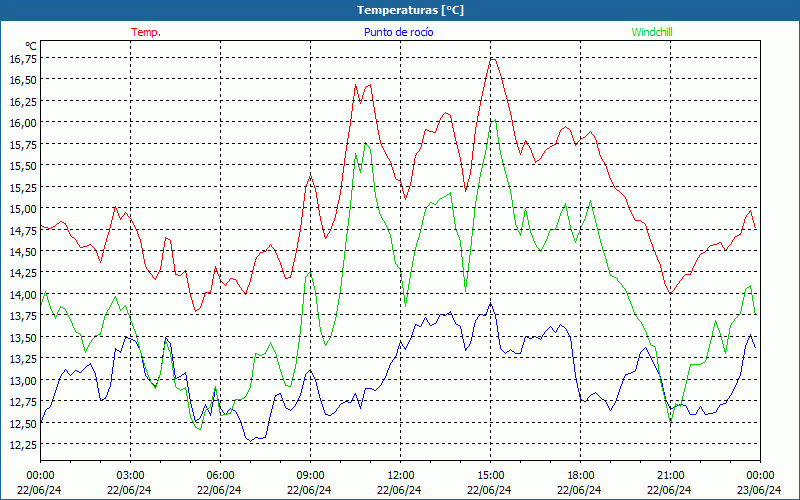Click the '°C' axis unit label
800x500 pixels.
[x=31, y=46]
